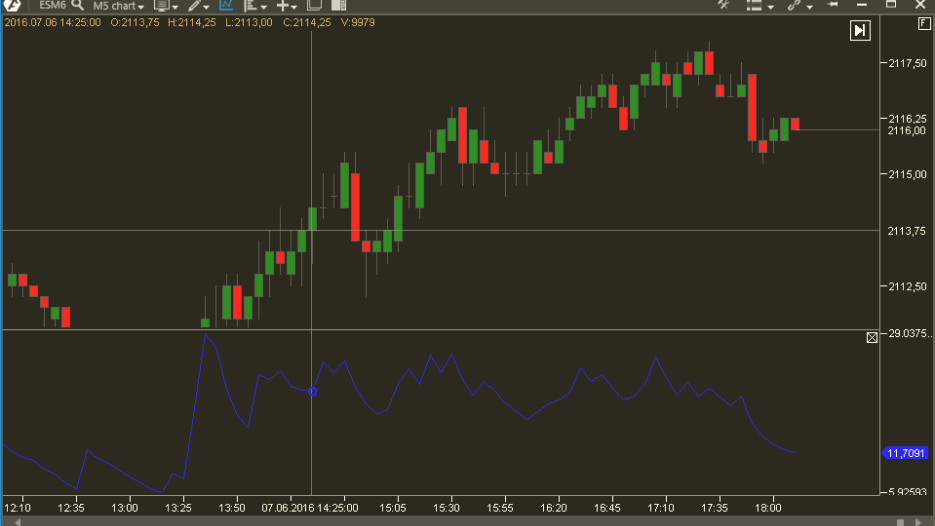Click the app logo icon in the toolbar
935x526 pixels.
coord(12,5)
